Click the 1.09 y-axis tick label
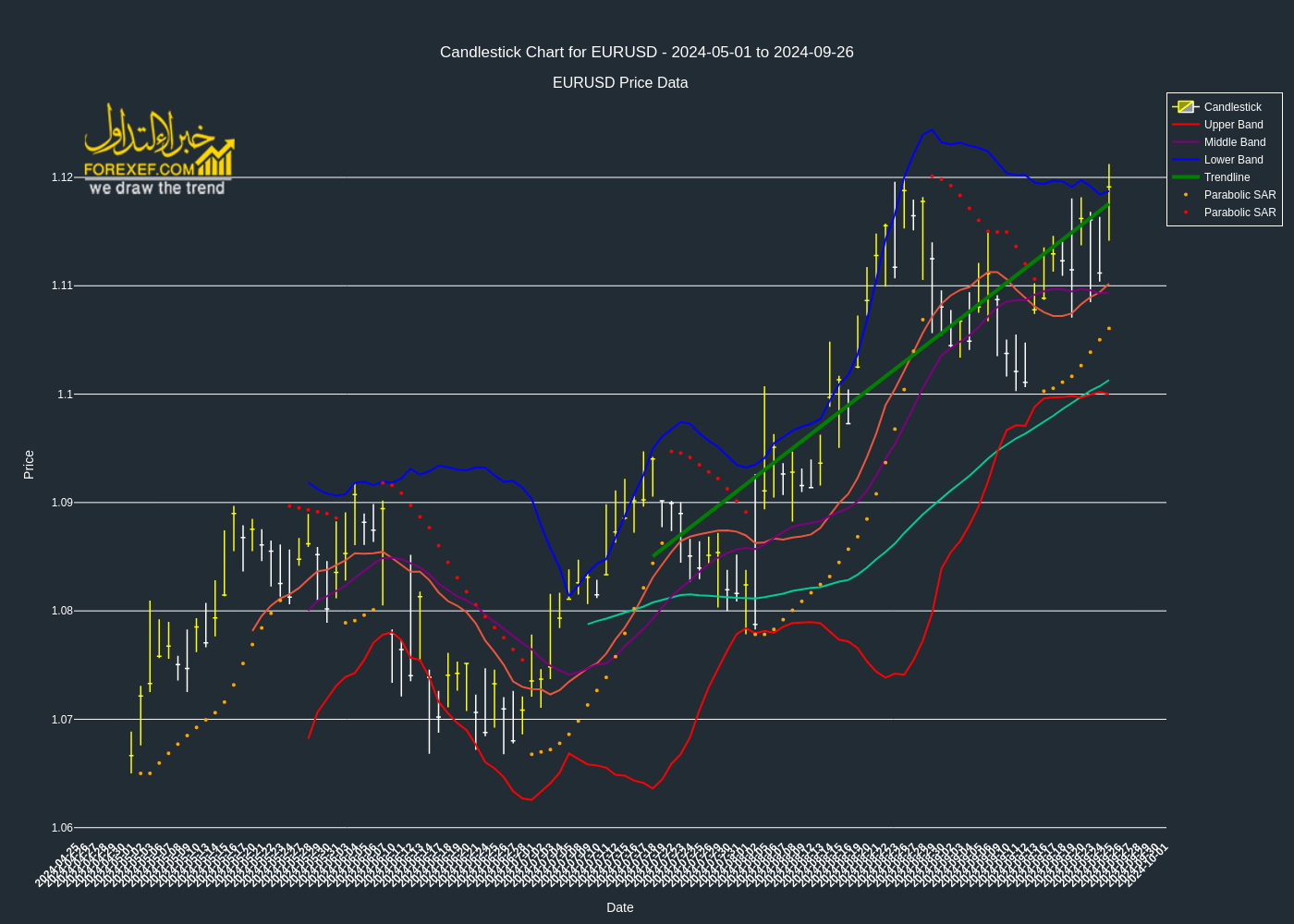Image resolution: width=1294 pixels, height=924 pixels. click(x=62, y=503)
